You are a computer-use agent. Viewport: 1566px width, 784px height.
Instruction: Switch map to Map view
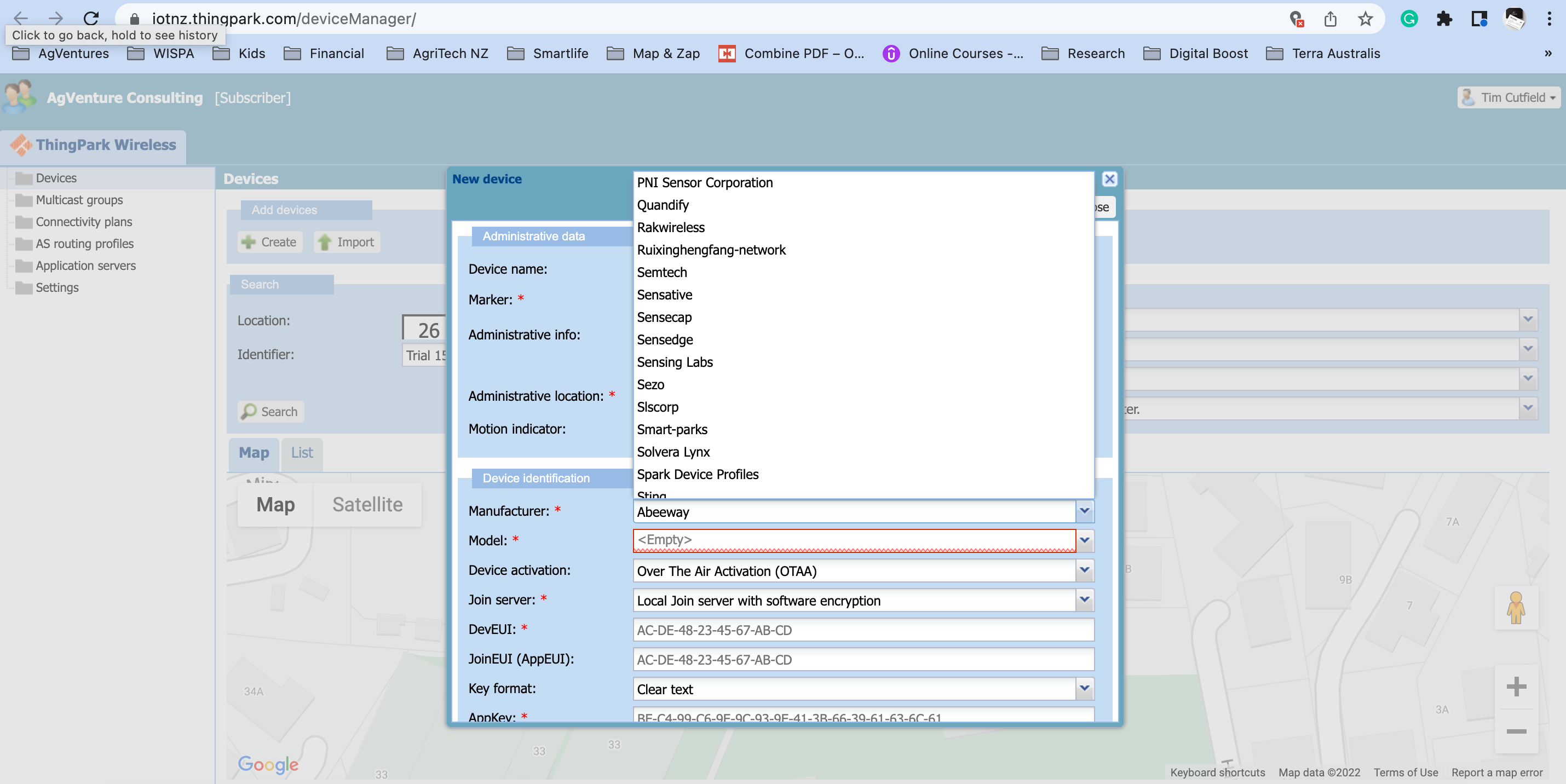click(275, 504)
